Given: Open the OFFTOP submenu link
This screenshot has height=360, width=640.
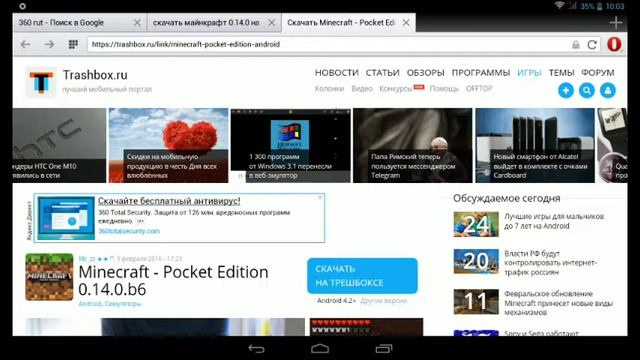Looking at the screenshot, I should coord(479,89).
